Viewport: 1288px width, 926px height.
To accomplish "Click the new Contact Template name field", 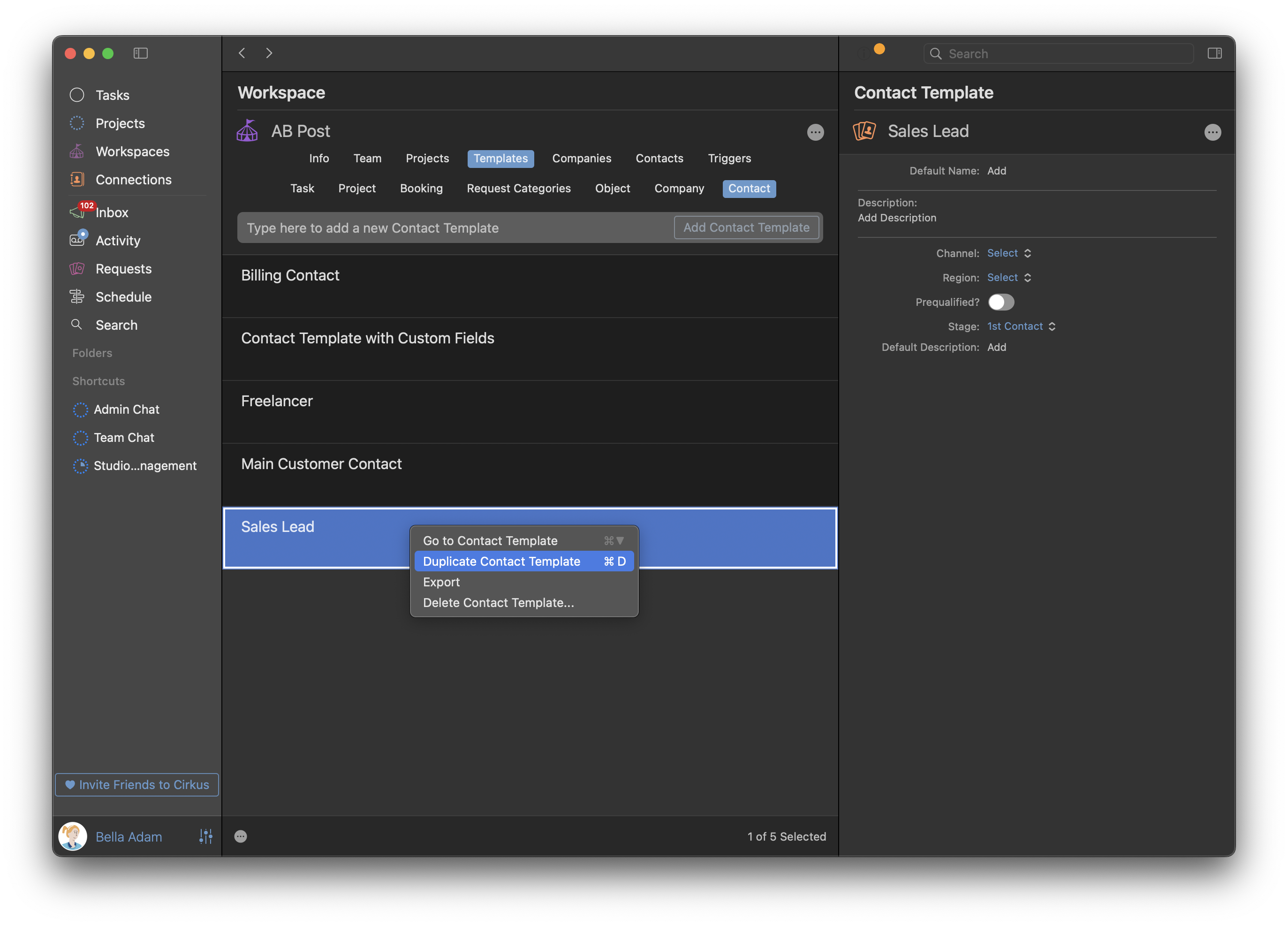I will [455, 228].
